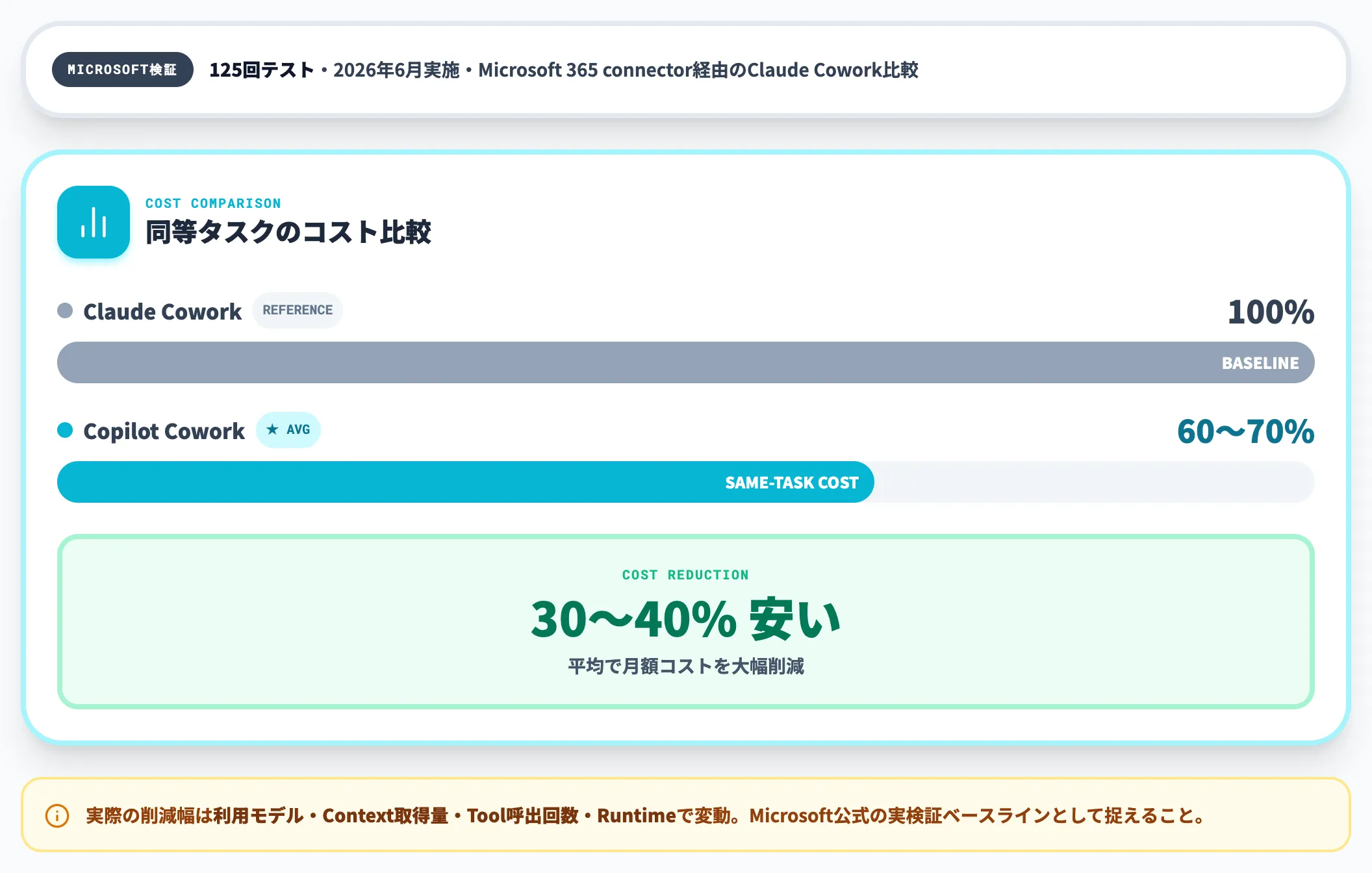Viewport: 1372px width, 873px height.
Task: Click the unfilled end of Copilot bar track
Action: pyautogui.click(x=1095, y=482)
